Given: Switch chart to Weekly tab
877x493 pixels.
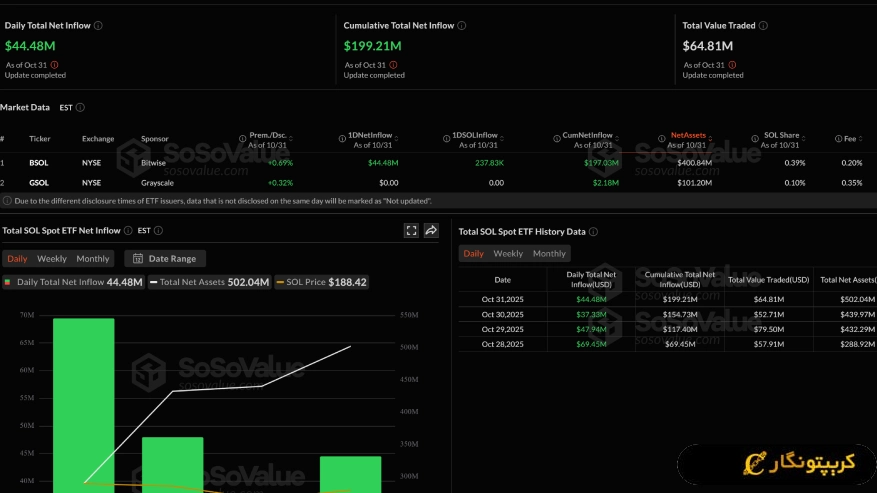Looking at the screenshot, I should (x=52, y=259).
